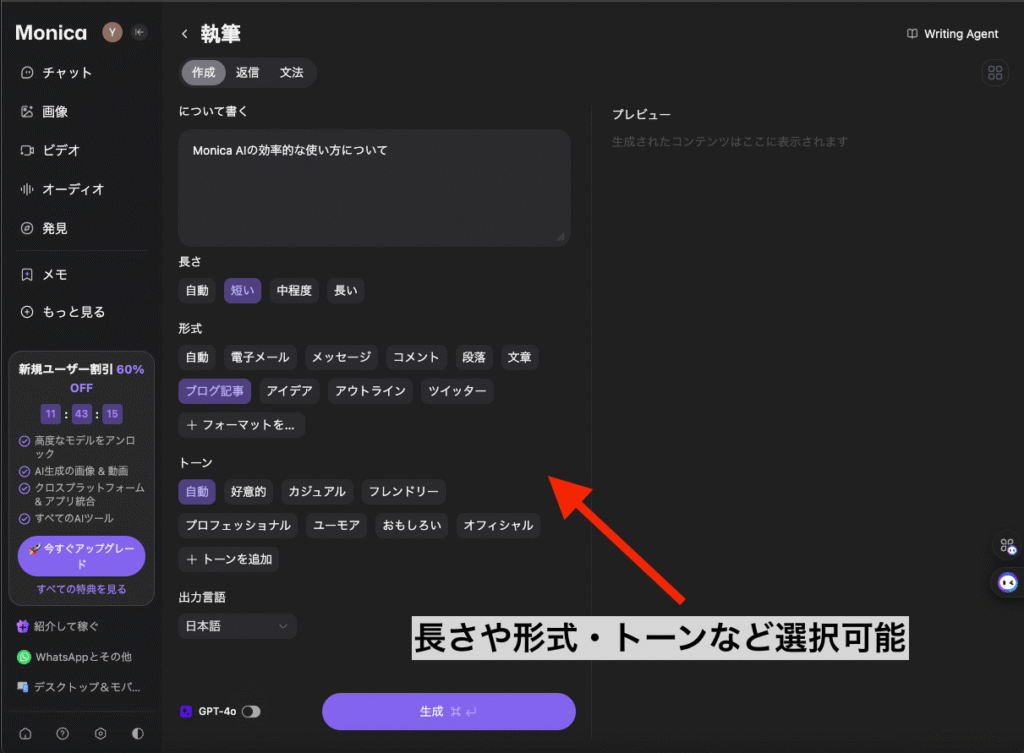Choose the 文章 format
The height and width of the screenshot is (753, 1024).
[x=519, y=357]
